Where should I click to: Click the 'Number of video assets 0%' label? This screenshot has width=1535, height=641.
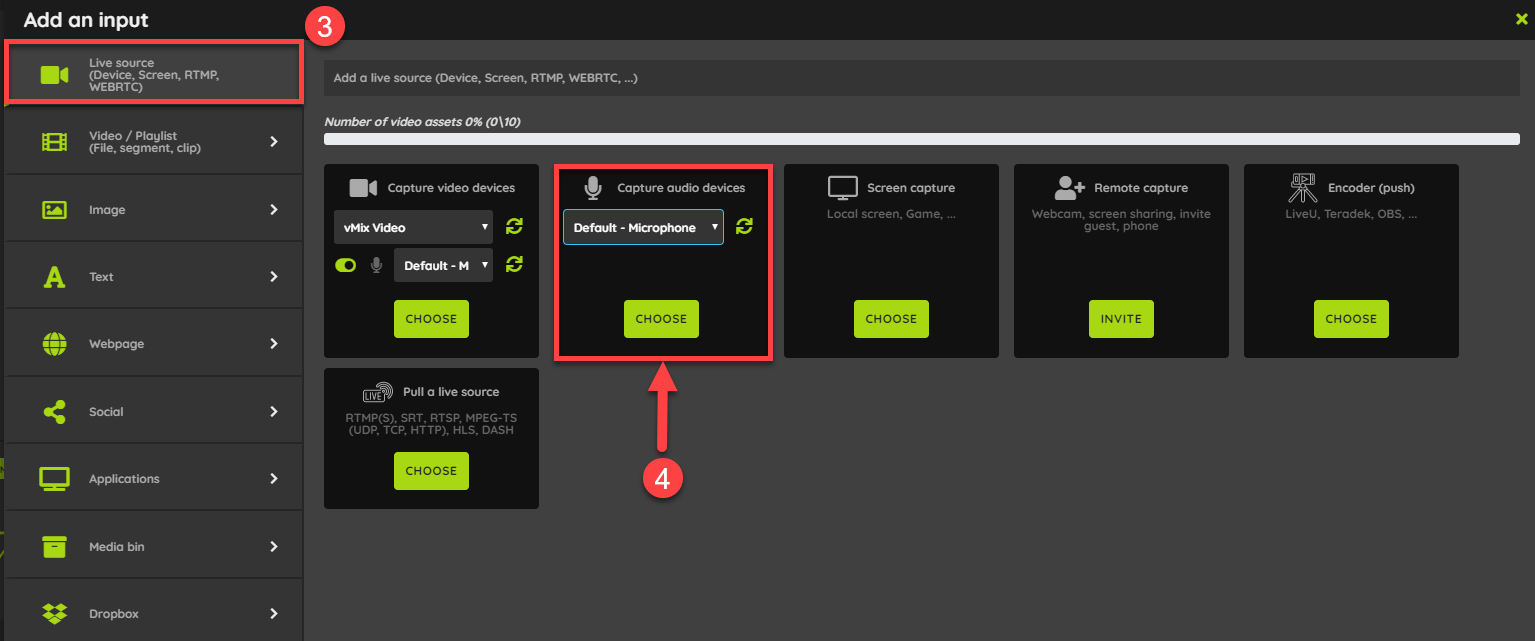(x=422, y=122)
